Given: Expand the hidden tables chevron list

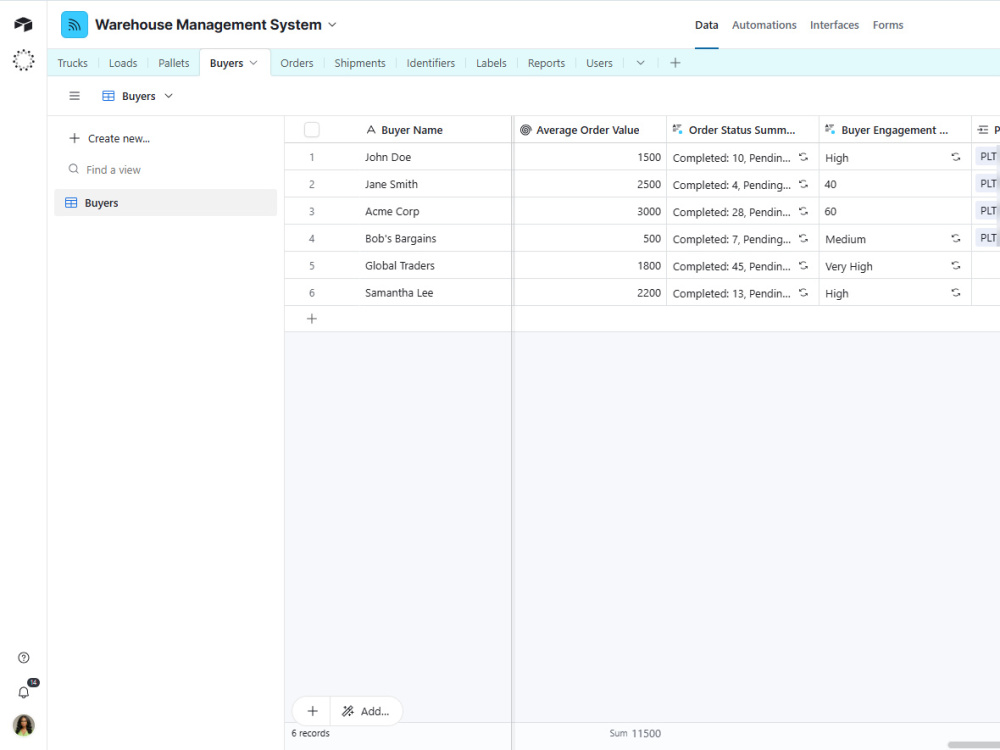Looking at the screenshot, I should (x=640, y=62).
